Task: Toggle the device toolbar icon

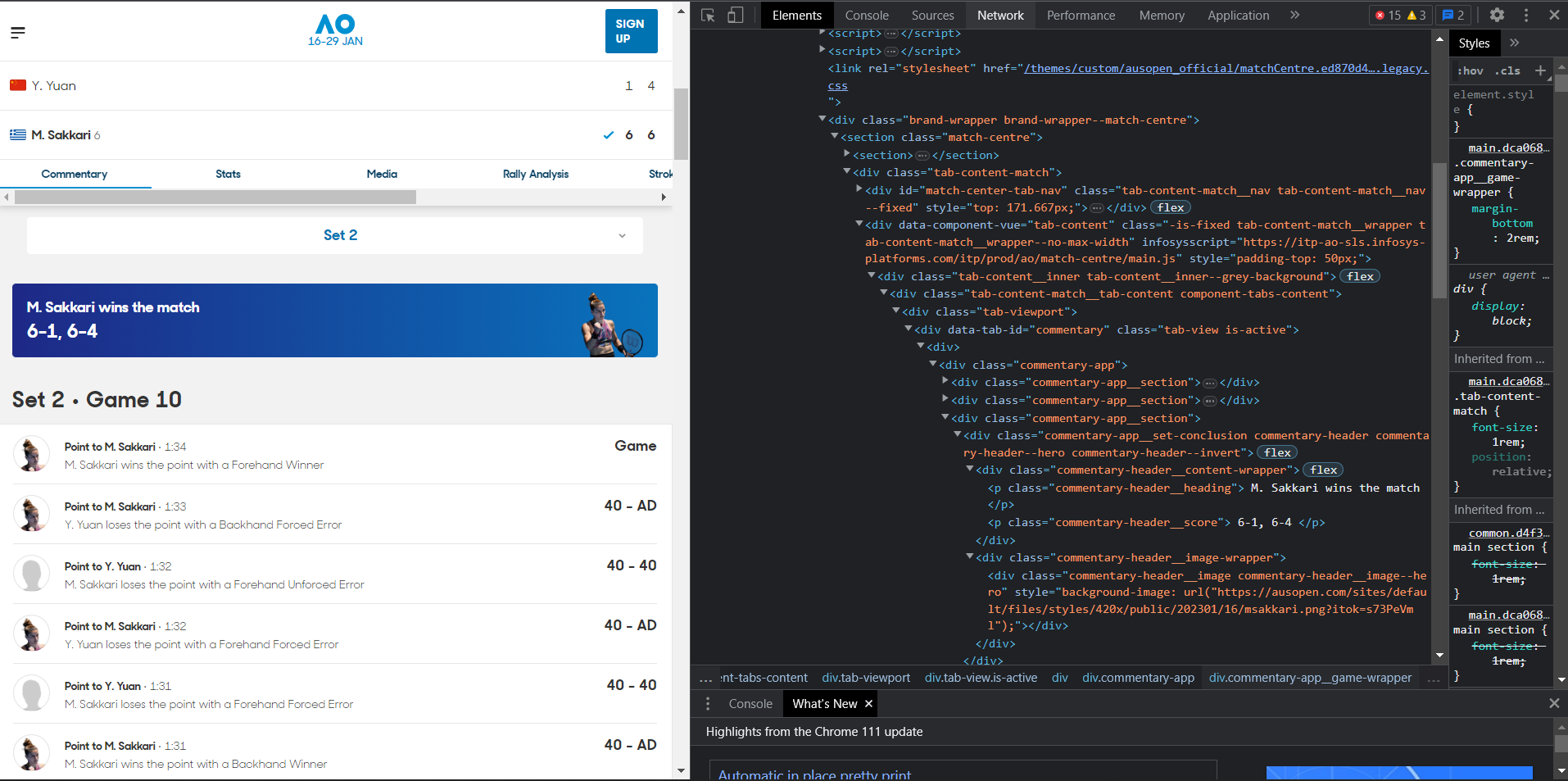Action: click(x=736, y=15)
